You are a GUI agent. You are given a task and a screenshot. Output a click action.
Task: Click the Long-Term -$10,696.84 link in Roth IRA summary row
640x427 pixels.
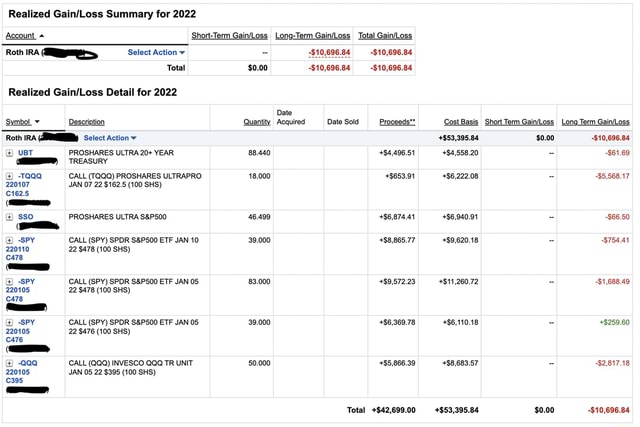(329, 52)
